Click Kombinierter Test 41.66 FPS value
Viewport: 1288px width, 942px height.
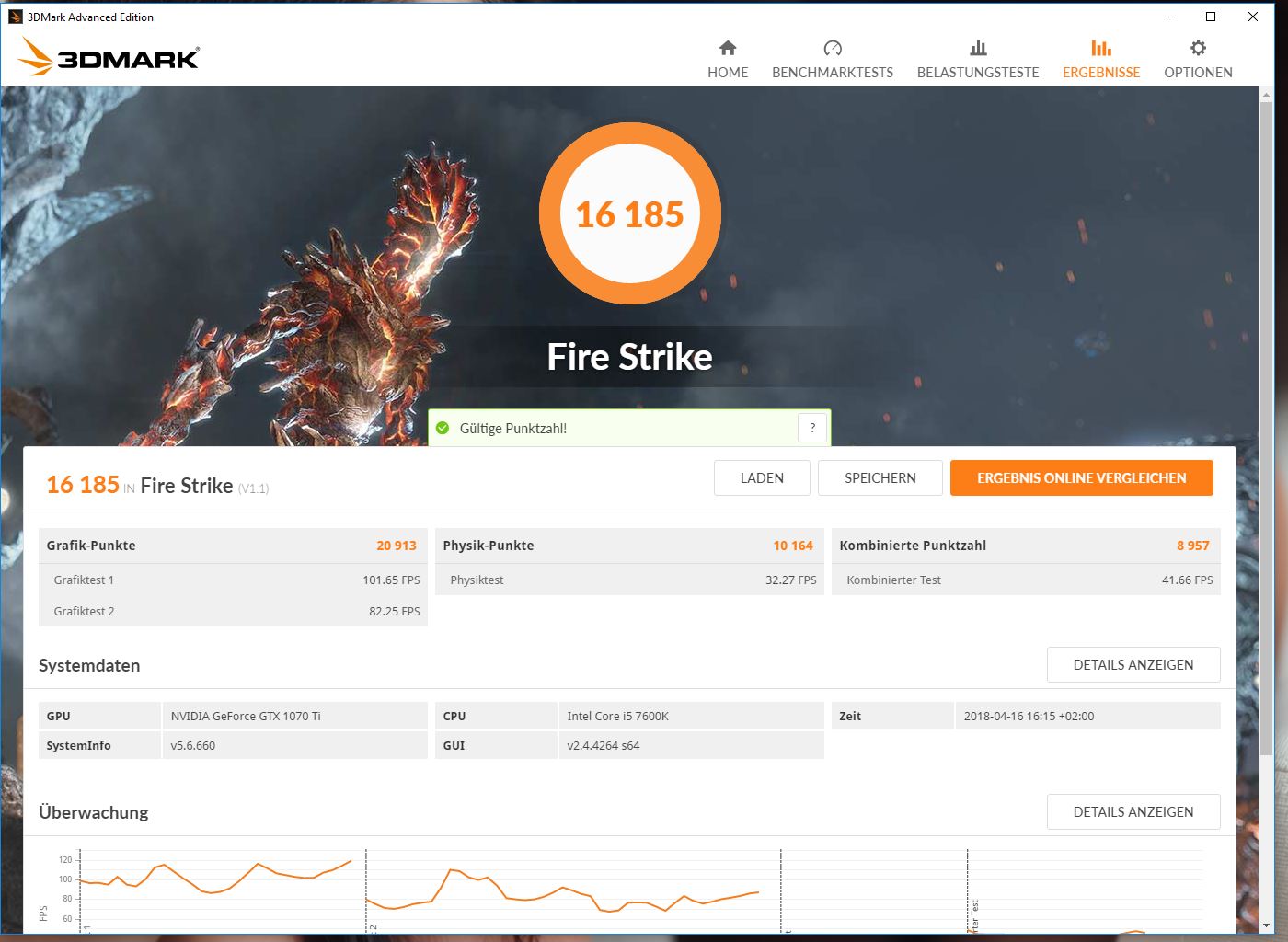(x=1188, y=580)
